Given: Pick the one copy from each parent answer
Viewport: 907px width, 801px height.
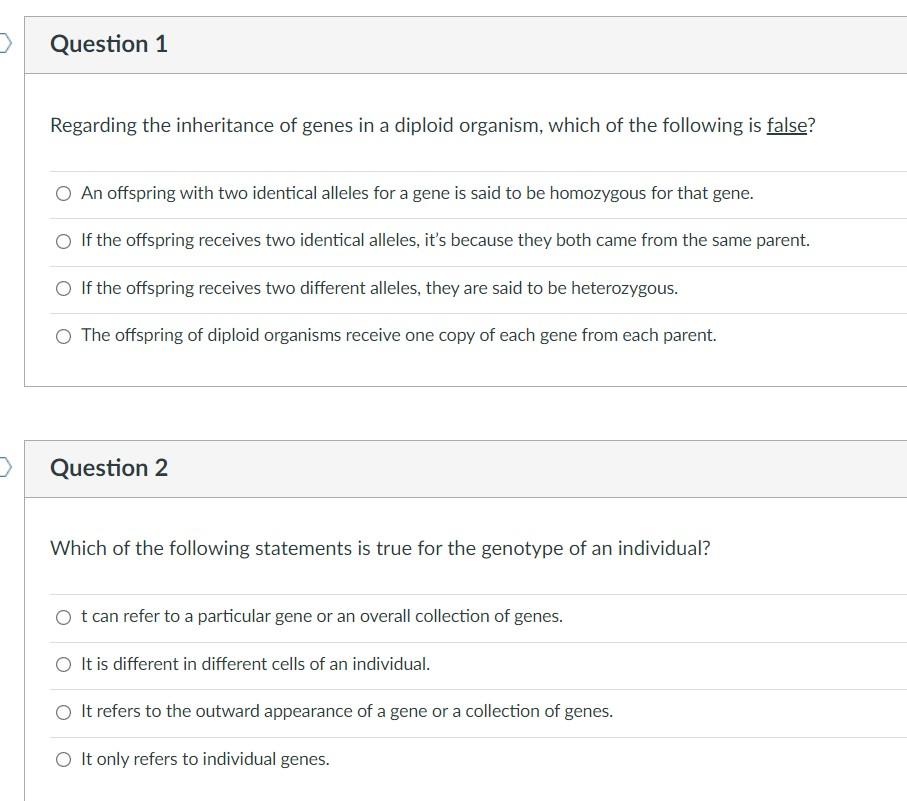Looking at the screenshot, I should click(x=63, y=335).
